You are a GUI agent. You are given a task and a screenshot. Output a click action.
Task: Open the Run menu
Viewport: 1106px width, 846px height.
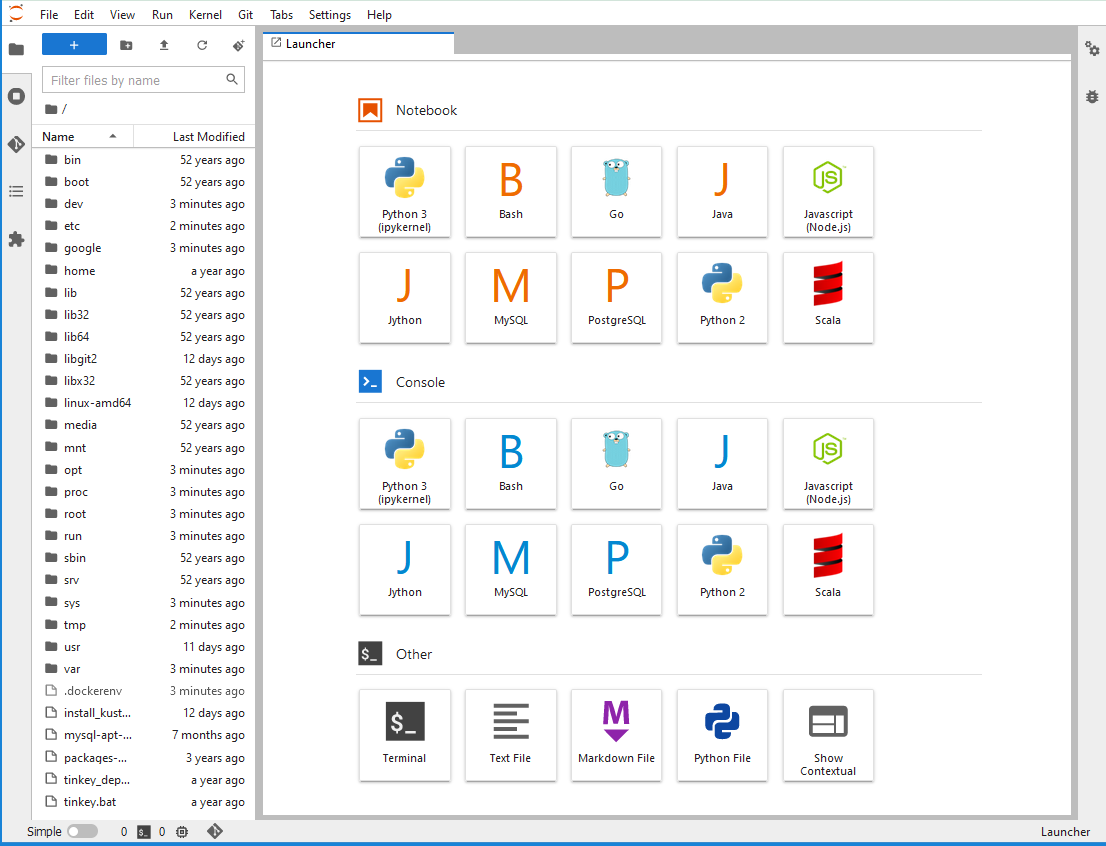coord(162,15)
